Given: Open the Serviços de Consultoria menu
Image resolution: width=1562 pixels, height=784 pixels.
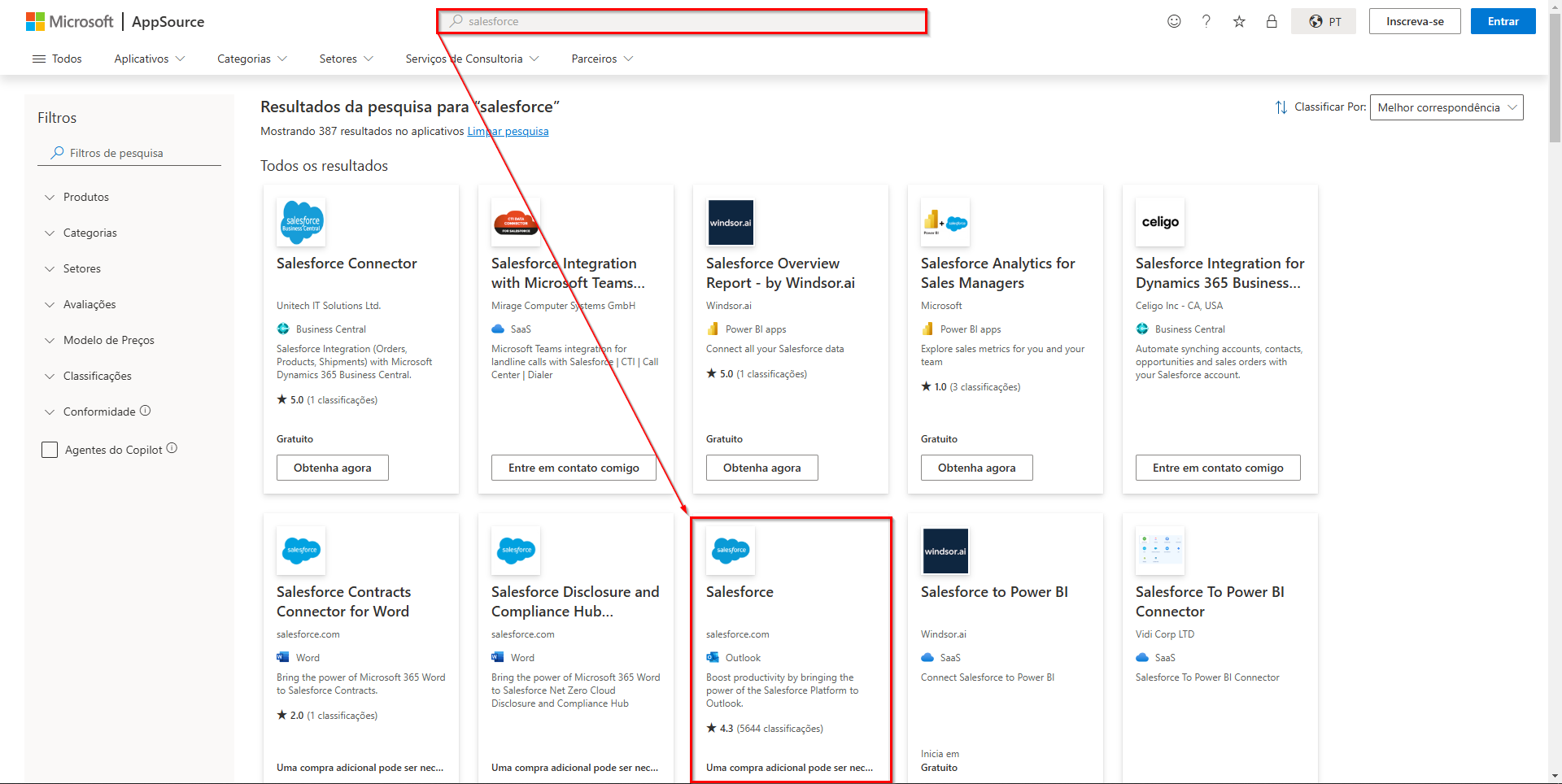Looking at the screenshot, I should (x=473, y=59).
